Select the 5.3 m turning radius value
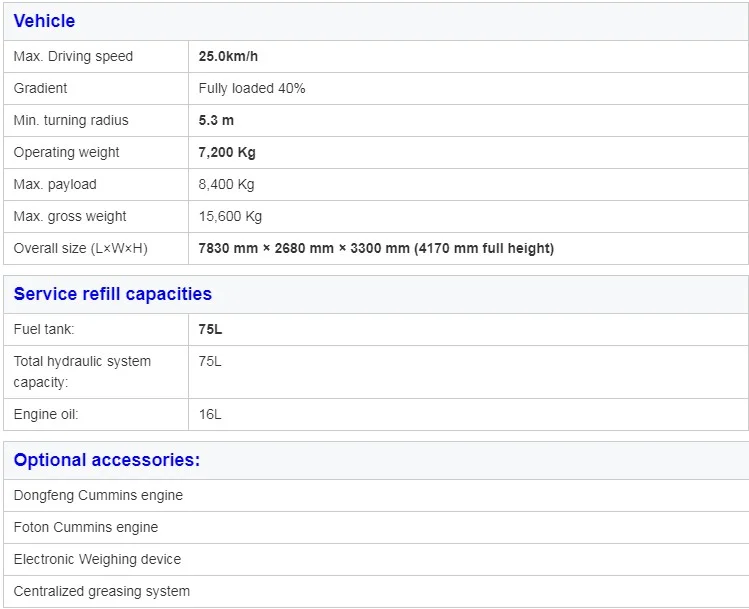Image resolution: width=749 pixels, height=609 pixels. point(216,121)
